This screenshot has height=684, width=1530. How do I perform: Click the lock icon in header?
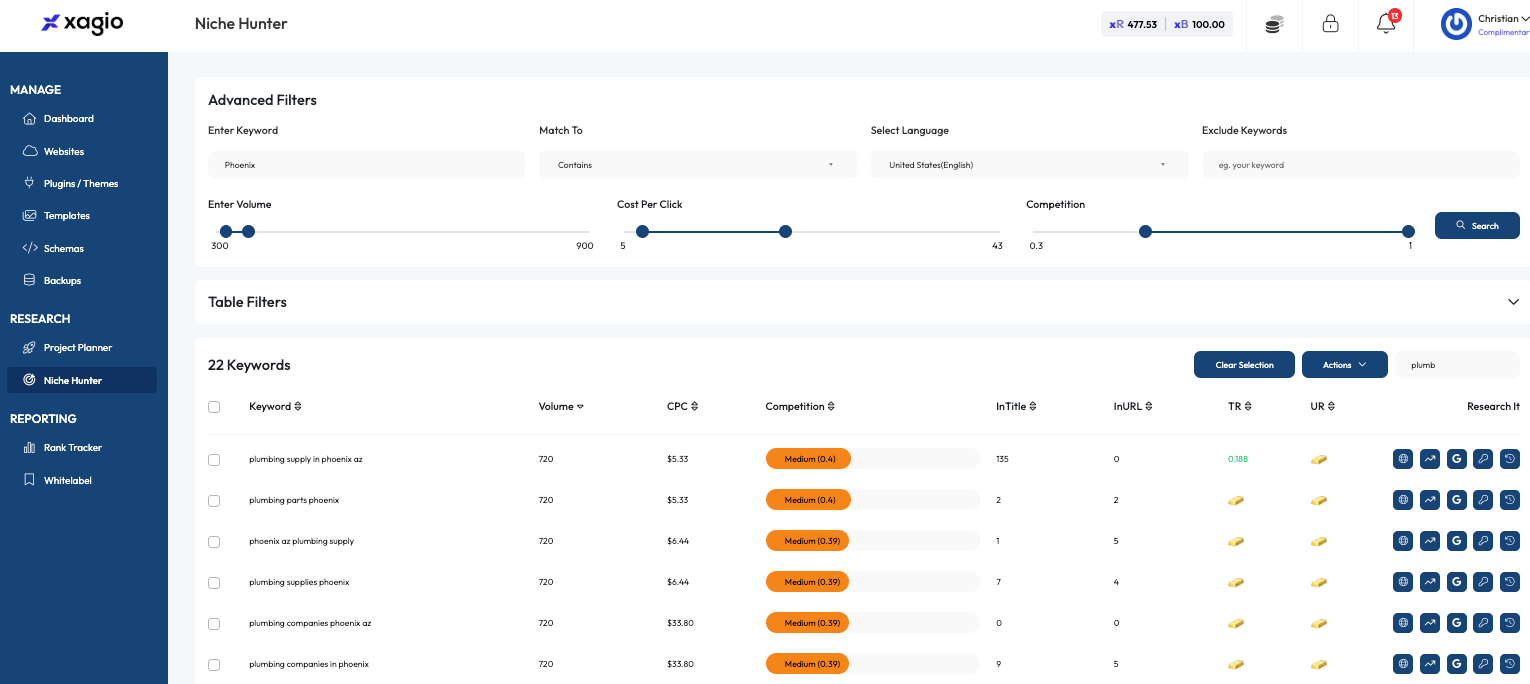[x=1330, y=25]
